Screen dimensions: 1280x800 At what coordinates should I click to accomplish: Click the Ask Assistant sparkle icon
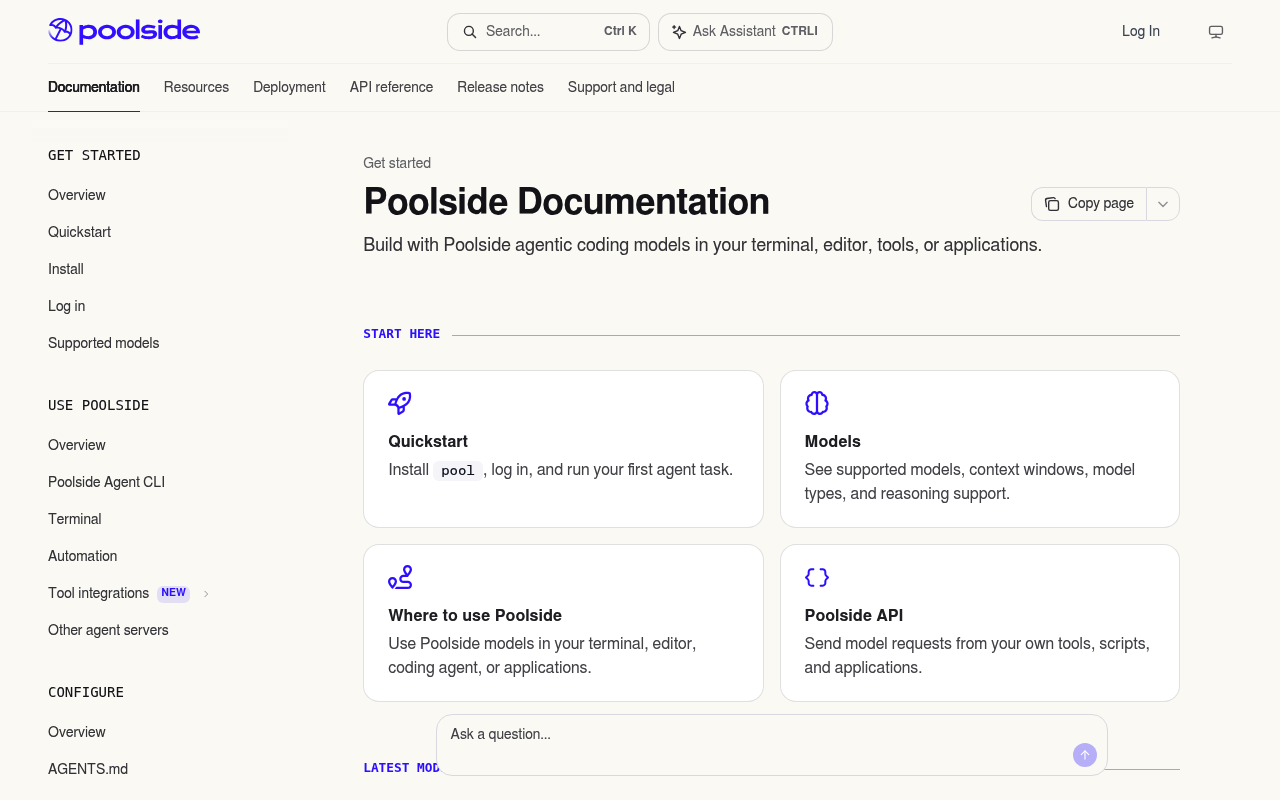[679, 32]
